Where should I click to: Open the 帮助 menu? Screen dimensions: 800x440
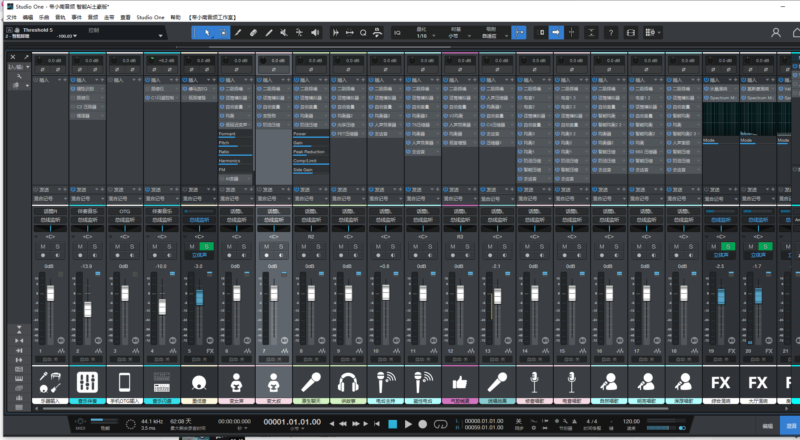point(176,17)
